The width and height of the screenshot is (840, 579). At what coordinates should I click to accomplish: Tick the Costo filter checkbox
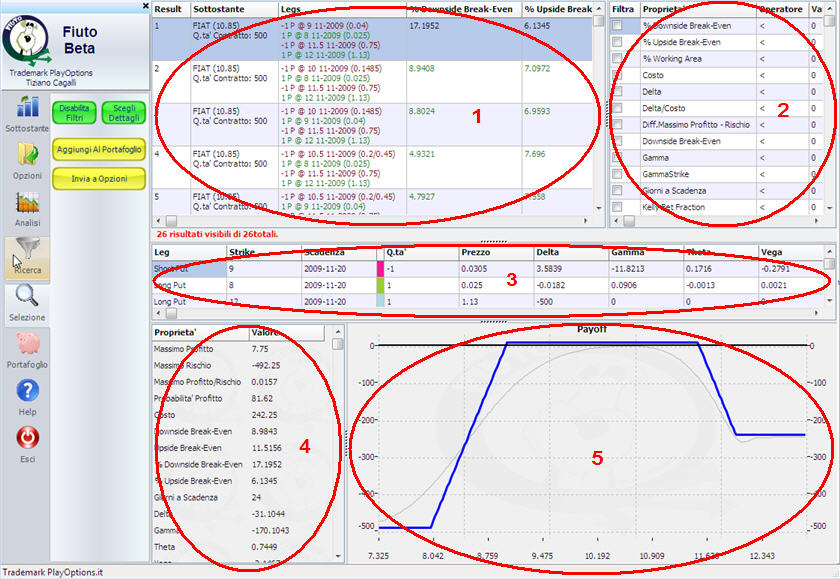tap(617, 75)
